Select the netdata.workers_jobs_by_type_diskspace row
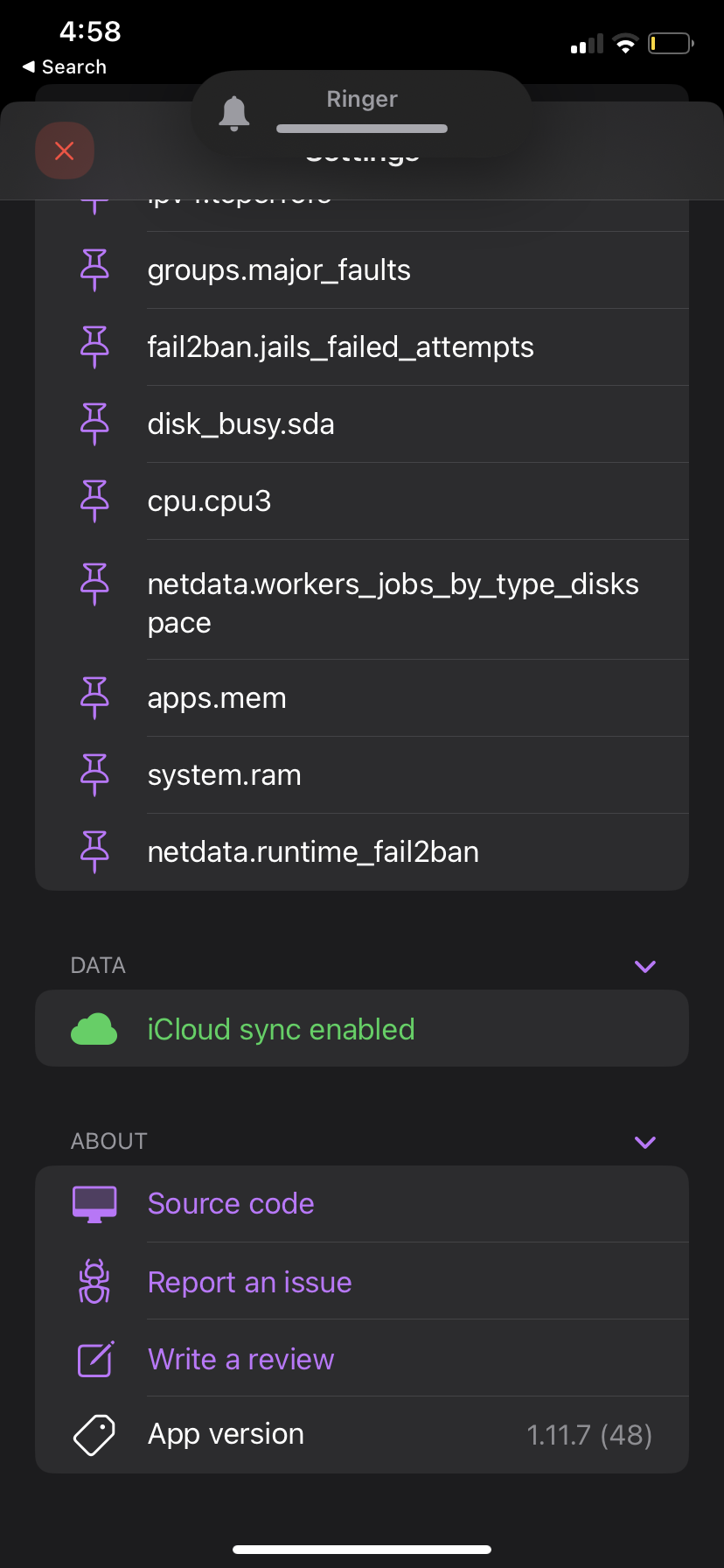The height and width of the screenshot is (1568, 724). pos(362,599)
